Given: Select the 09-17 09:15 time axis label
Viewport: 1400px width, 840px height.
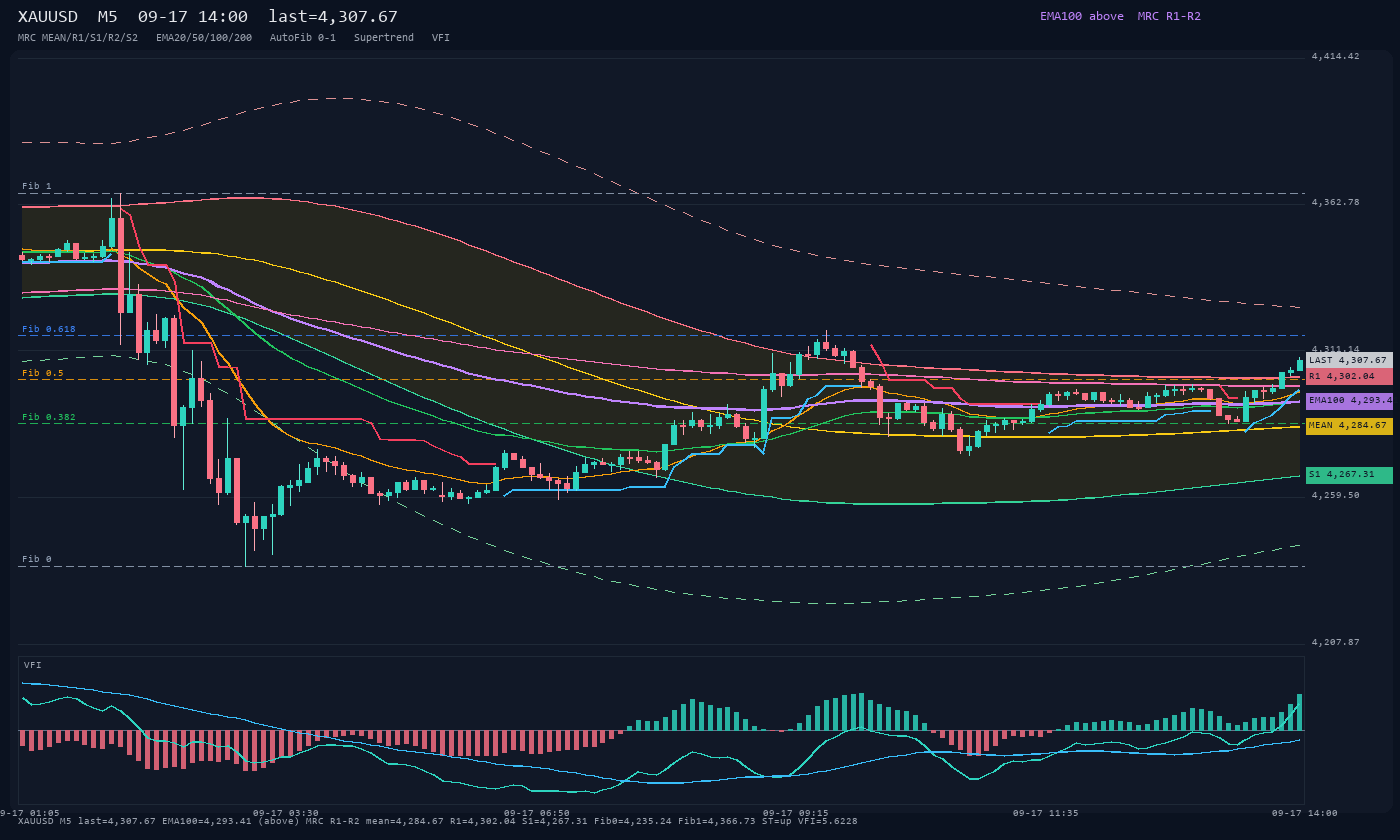Looking at the screenshot, I should tap(795, 813).
